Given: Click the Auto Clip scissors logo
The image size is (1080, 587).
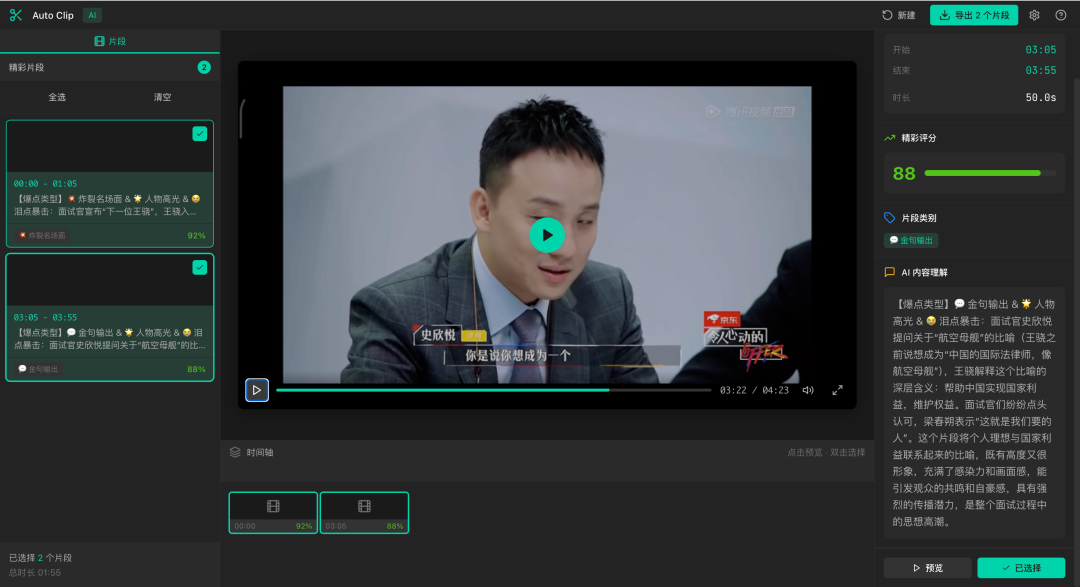Looking at the screenshot, I should 14,15.
